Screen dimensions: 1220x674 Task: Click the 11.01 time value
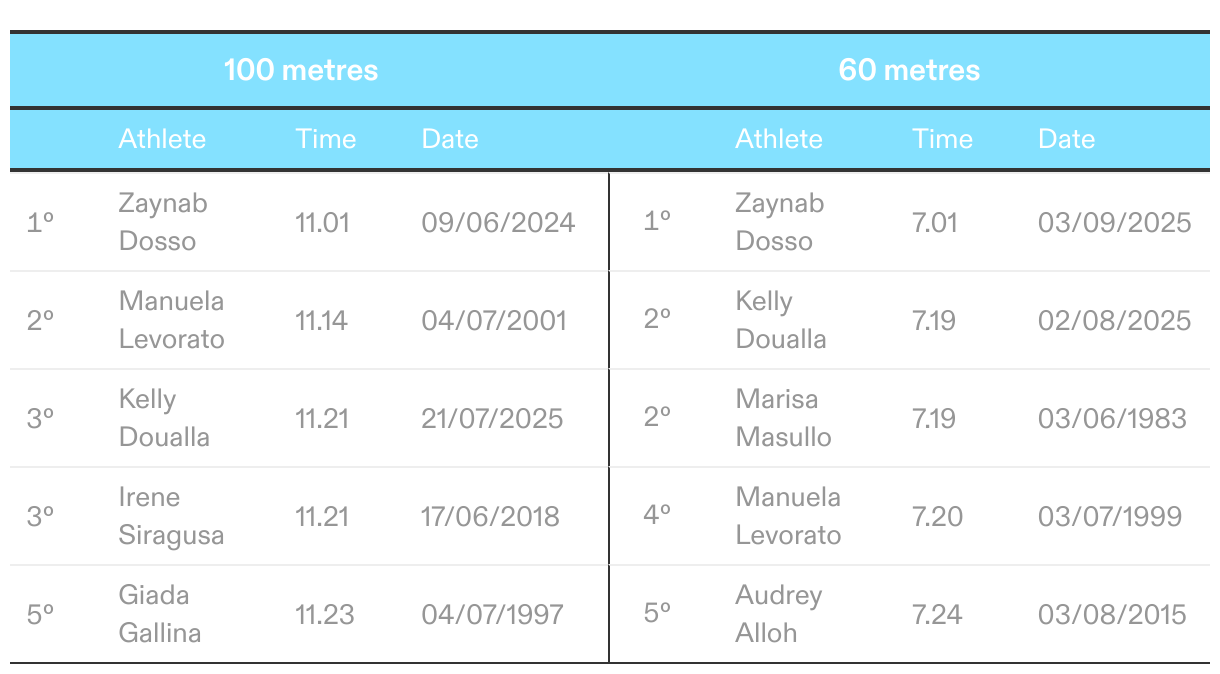(x=323, y=222)
